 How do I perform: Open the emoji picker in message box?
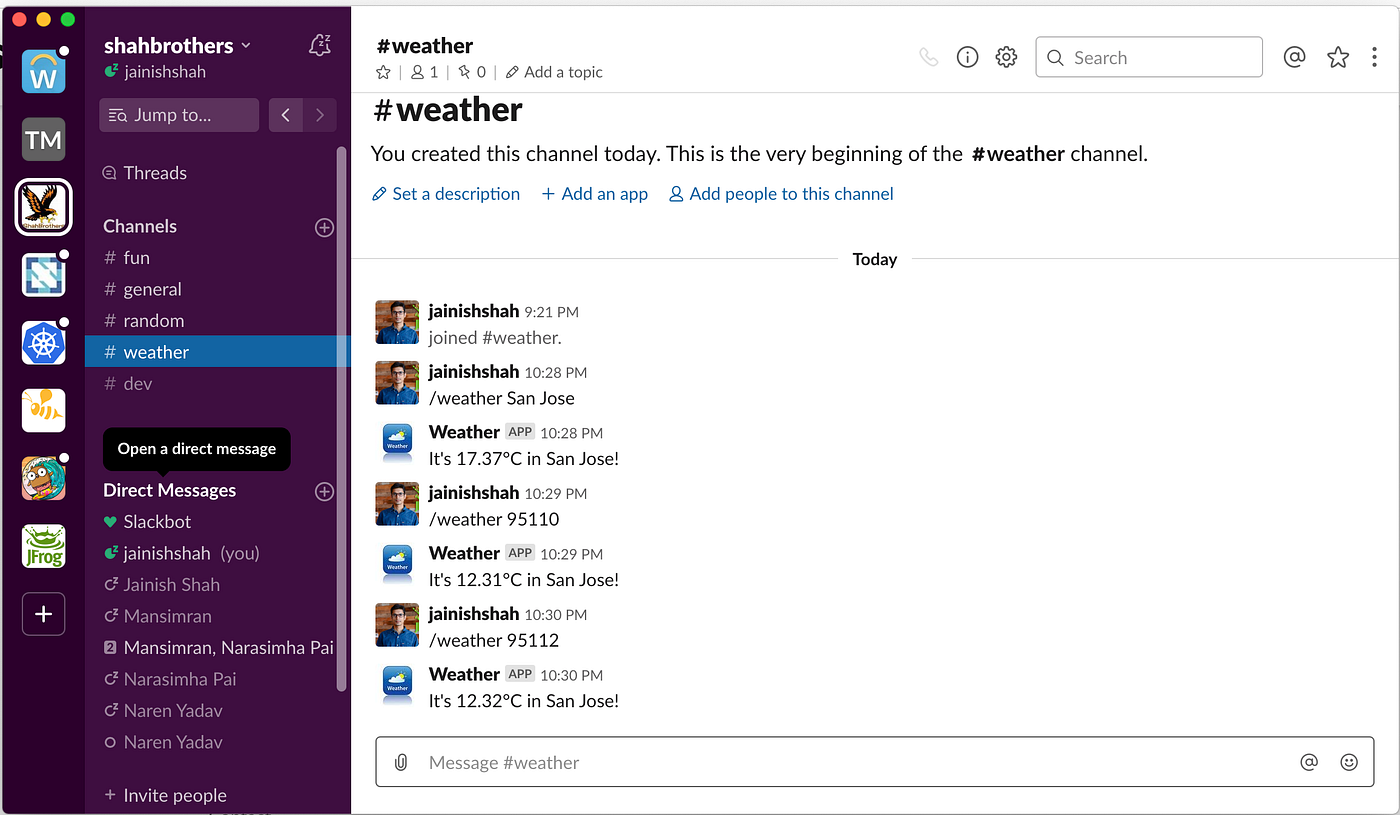tap(1349, 763)
